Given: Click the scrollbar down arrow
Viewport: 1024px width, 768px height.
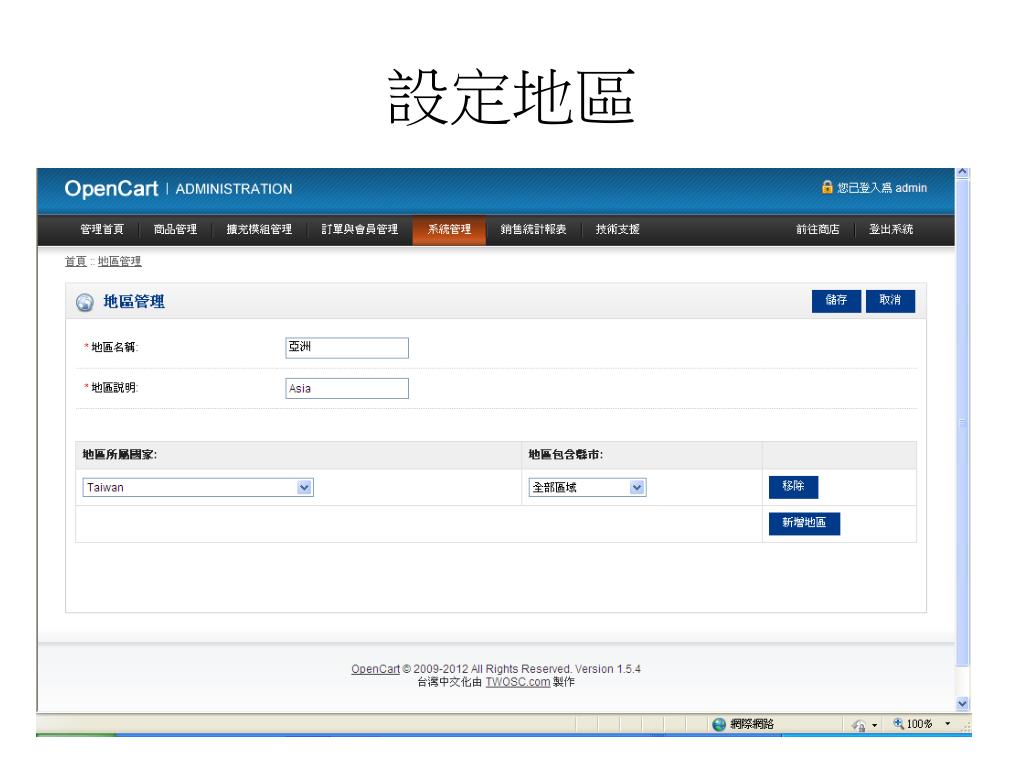Looking at the screenshot, I should [963, 704].
